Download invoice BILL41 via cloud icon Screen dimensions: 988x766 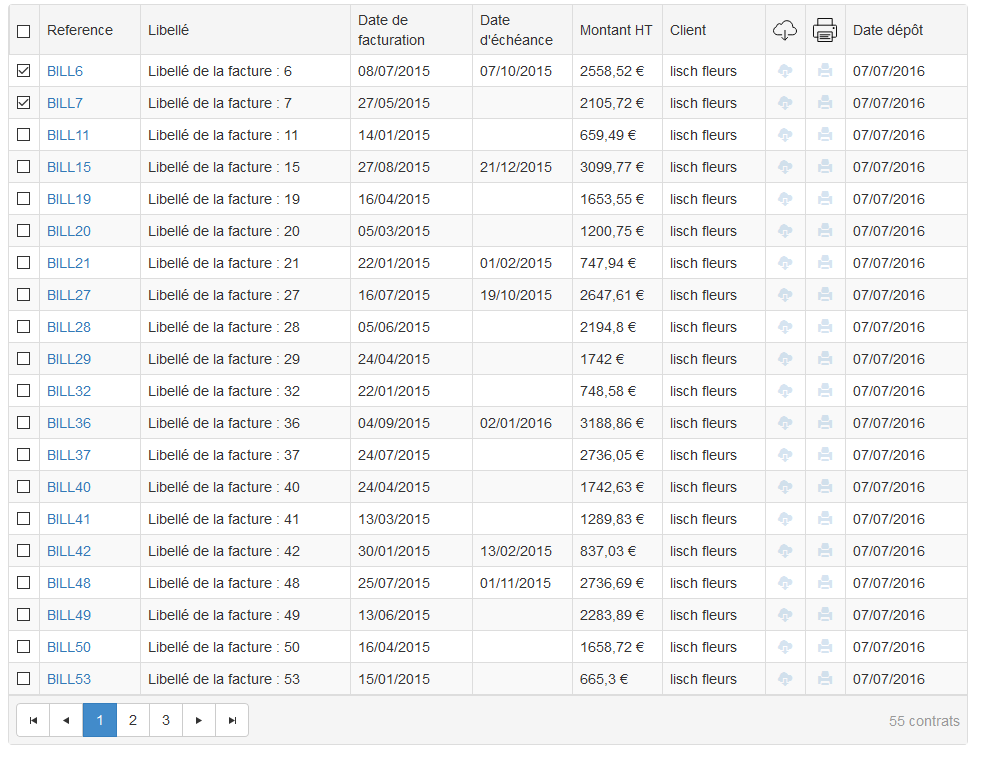[784, 519]
